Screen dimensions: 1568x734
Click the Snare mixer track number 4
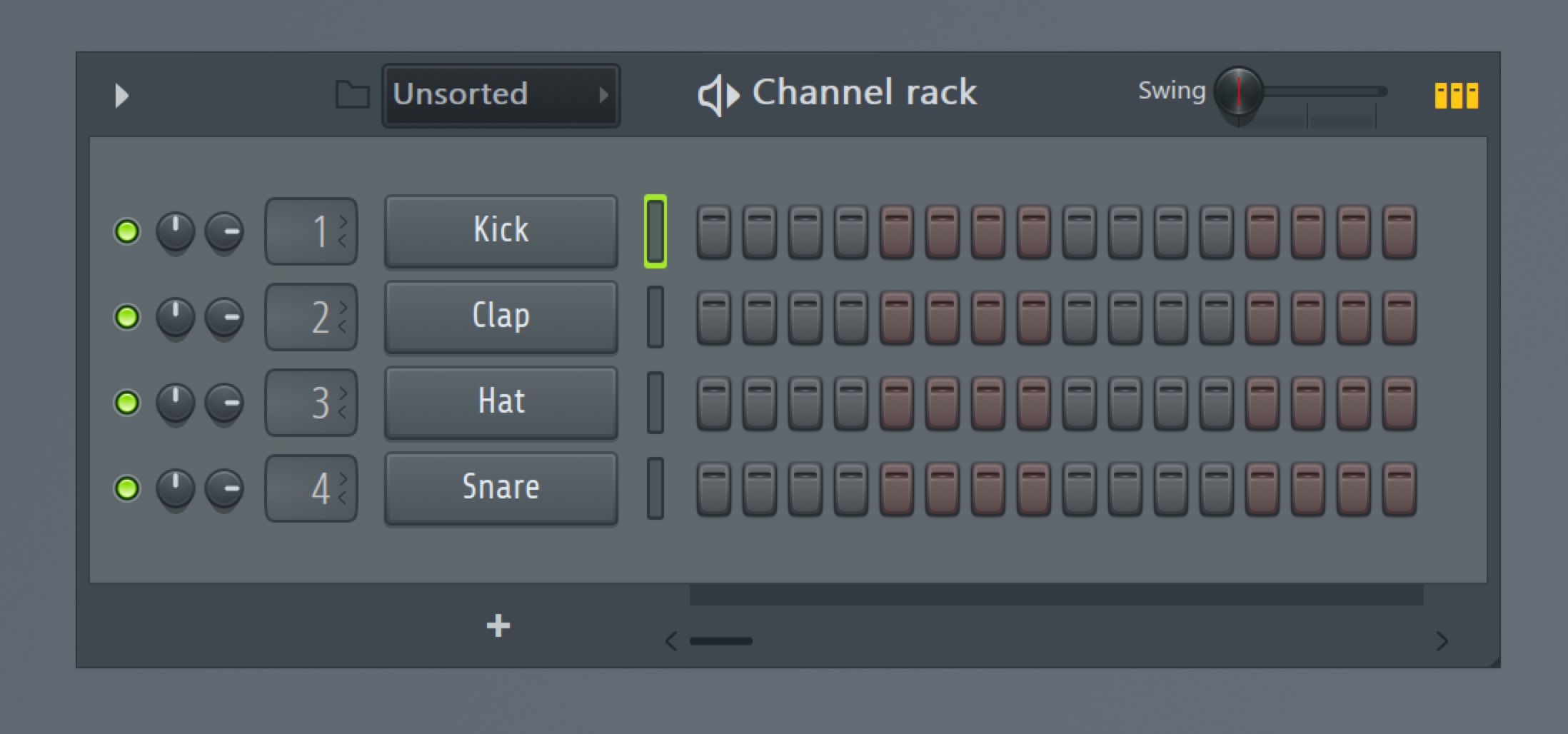pos(311,488)
